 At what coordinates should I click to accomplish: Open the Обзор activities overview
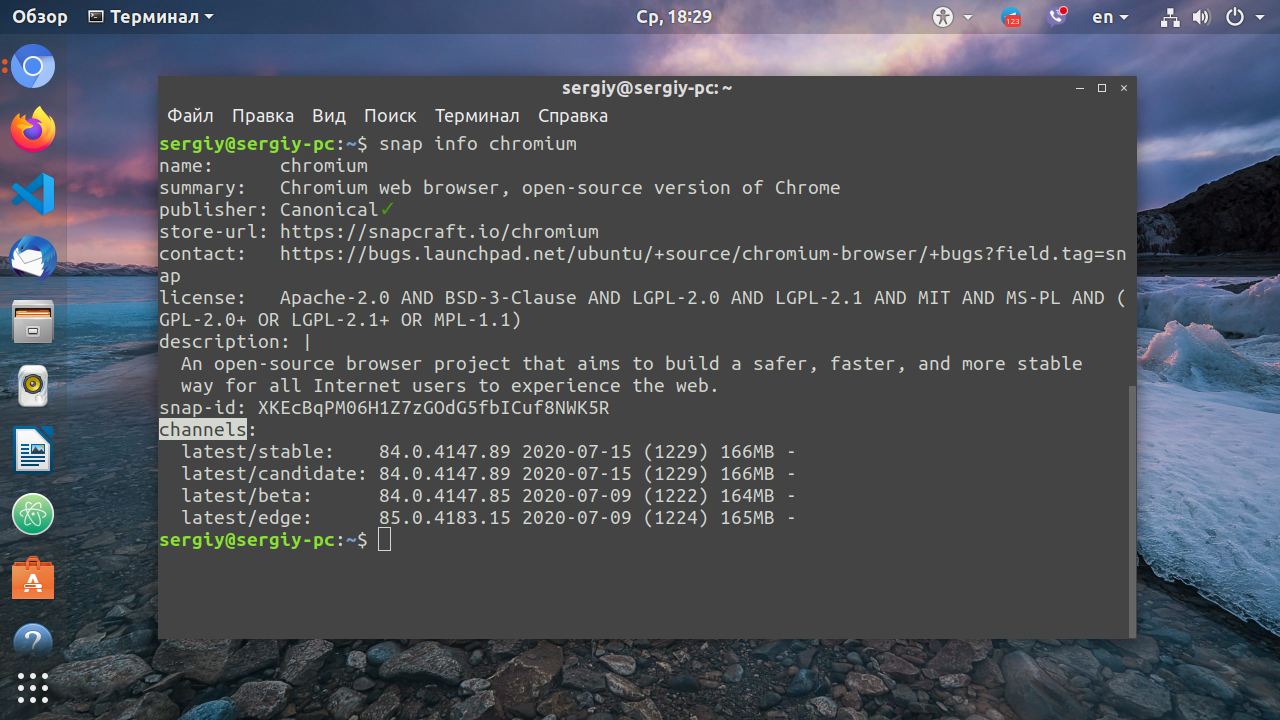tap(40, 17)
